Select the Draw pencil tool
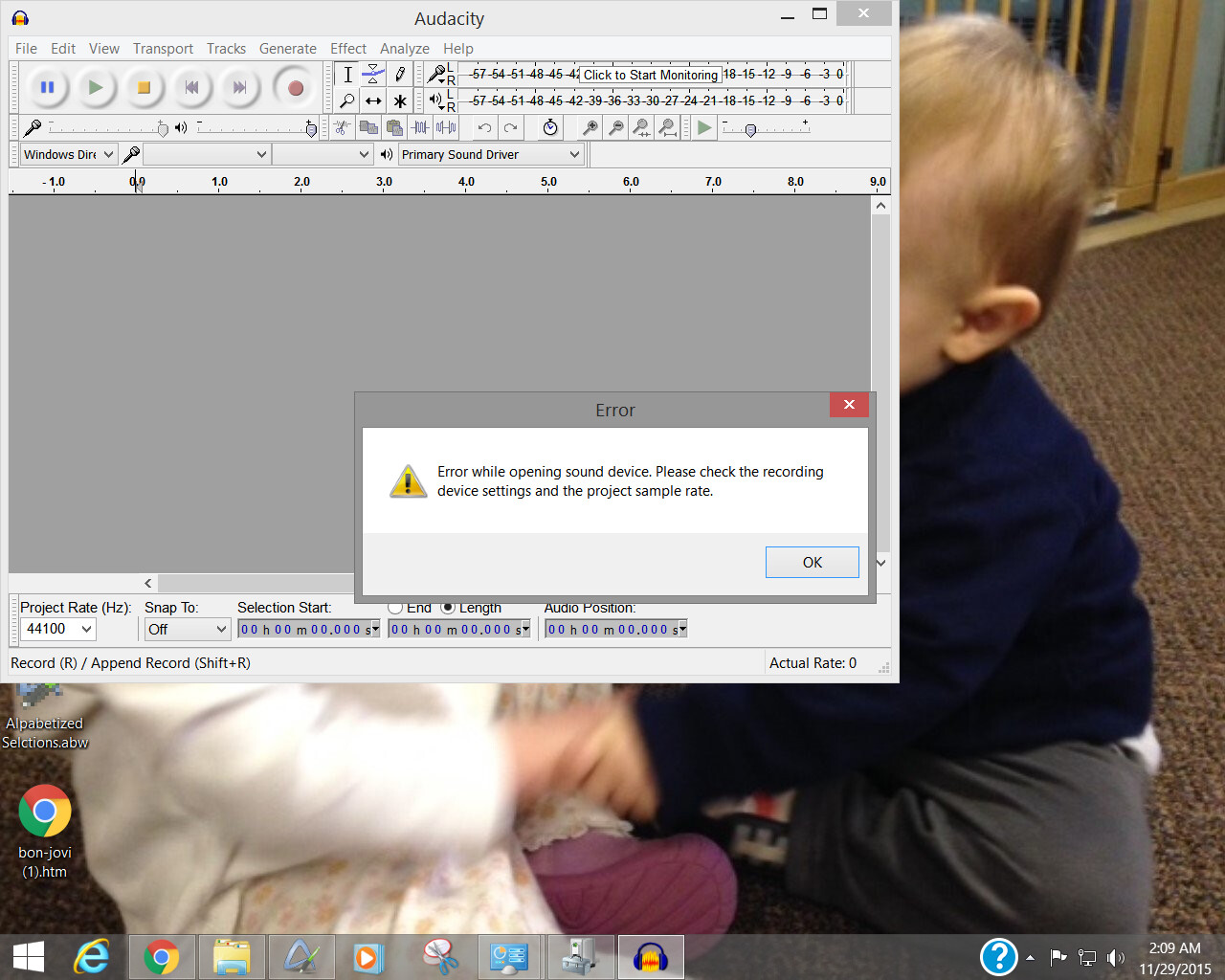The height and width of the screenshot is (980, 1225). pos(400,75)
